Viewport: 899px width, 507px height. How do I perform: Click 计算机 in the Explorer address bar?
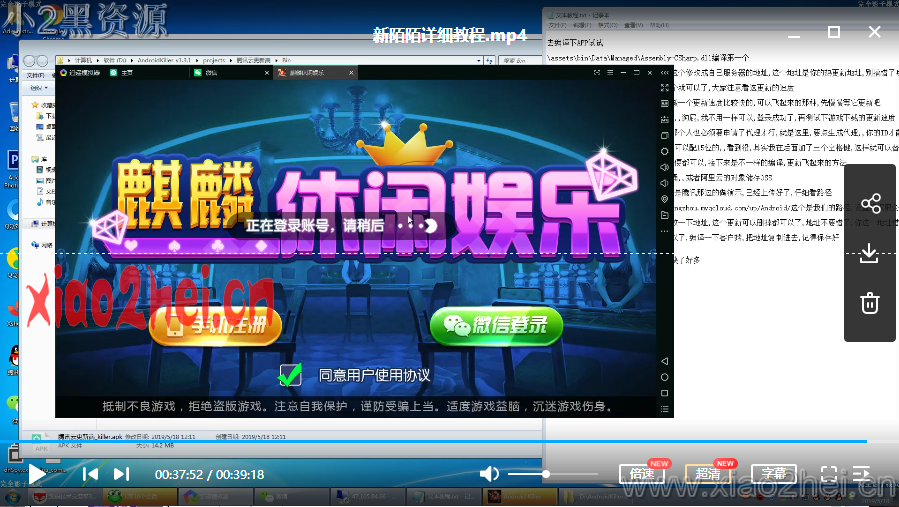point(83,60)
